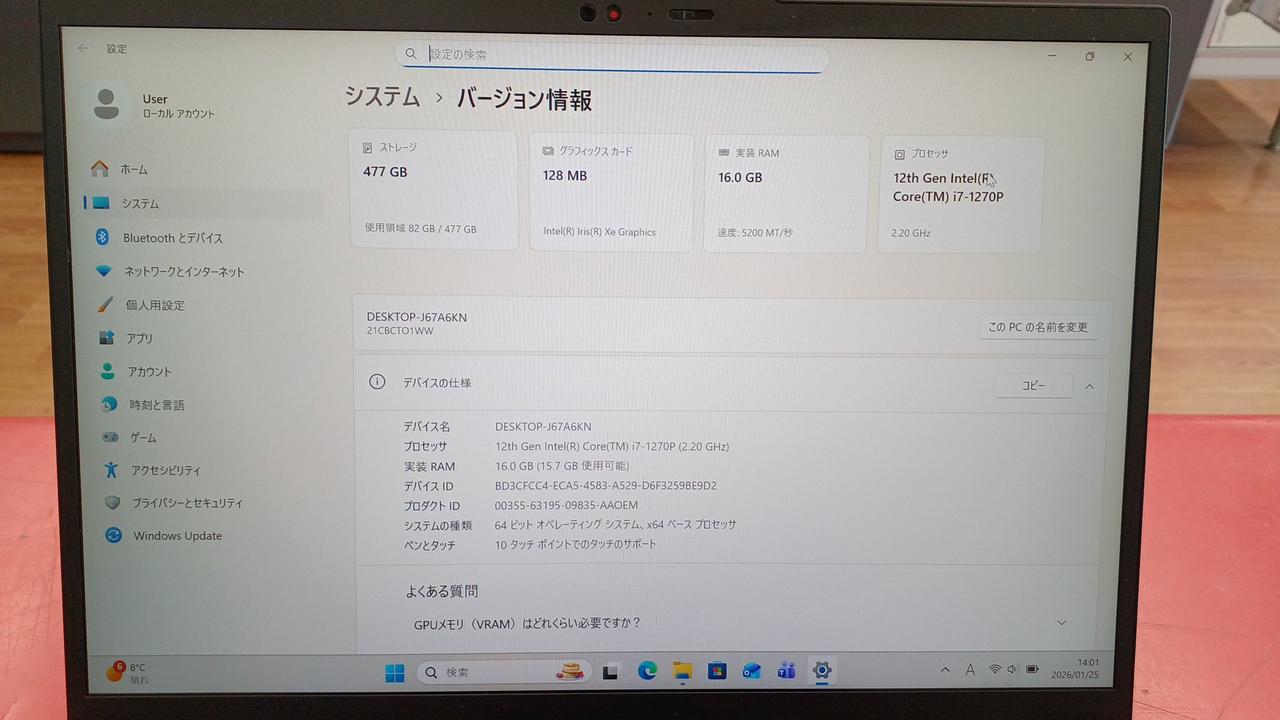
Task: Open ネットワークとインターネット settings
Action: click(x=183, y=272)
